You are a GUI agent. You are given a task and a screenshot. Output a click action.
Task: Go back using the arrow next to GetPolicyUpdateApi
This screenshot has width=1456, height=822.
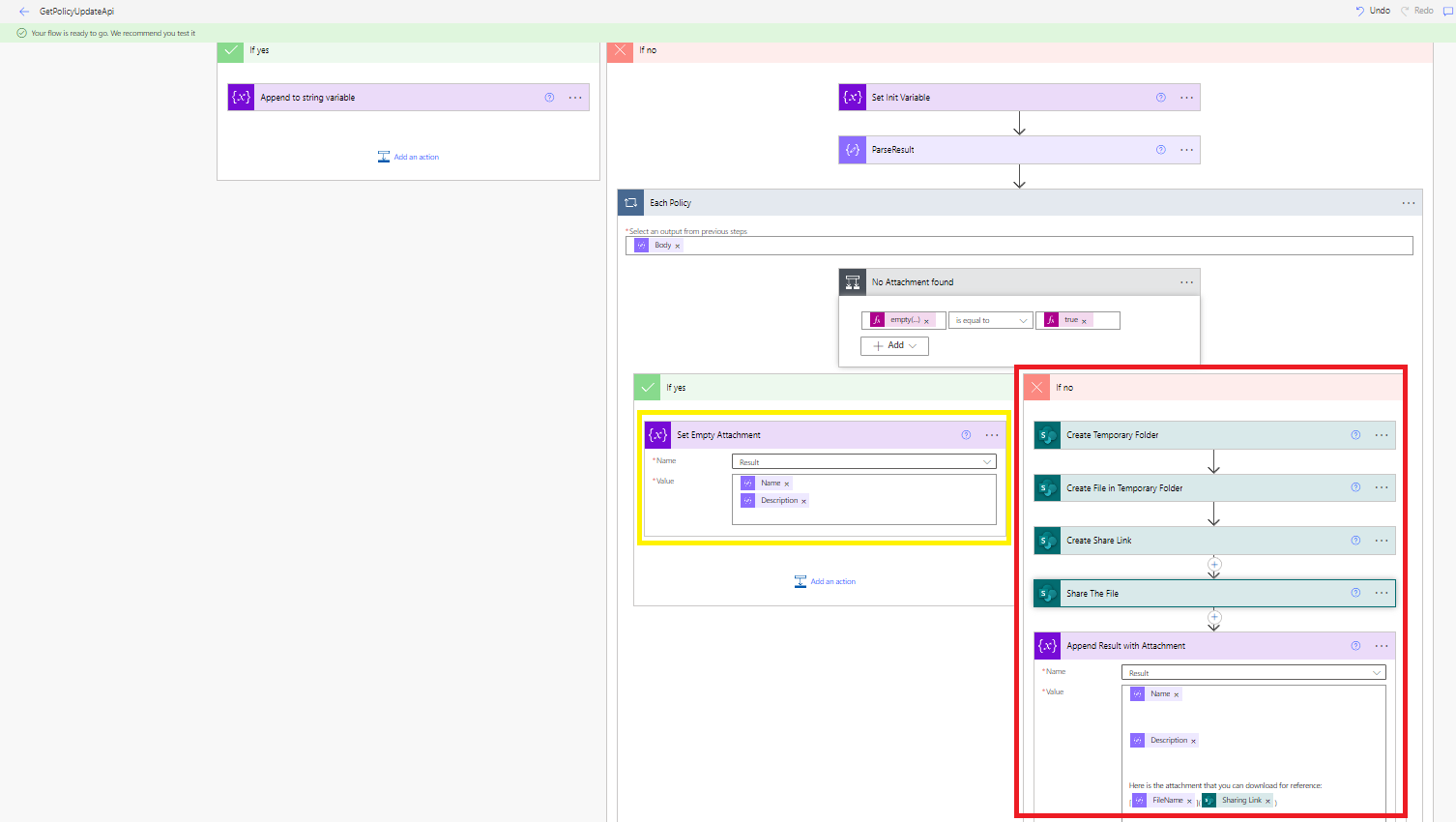[24, 12]
